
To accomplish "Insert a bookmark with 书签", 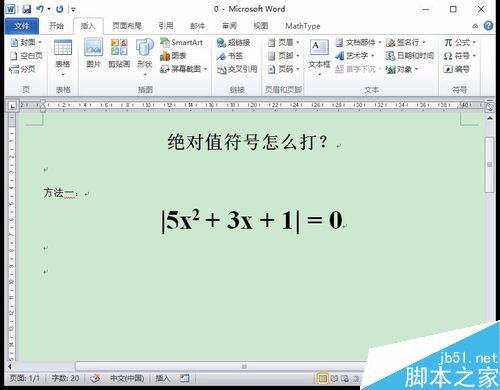I will (x=229, y=56).
